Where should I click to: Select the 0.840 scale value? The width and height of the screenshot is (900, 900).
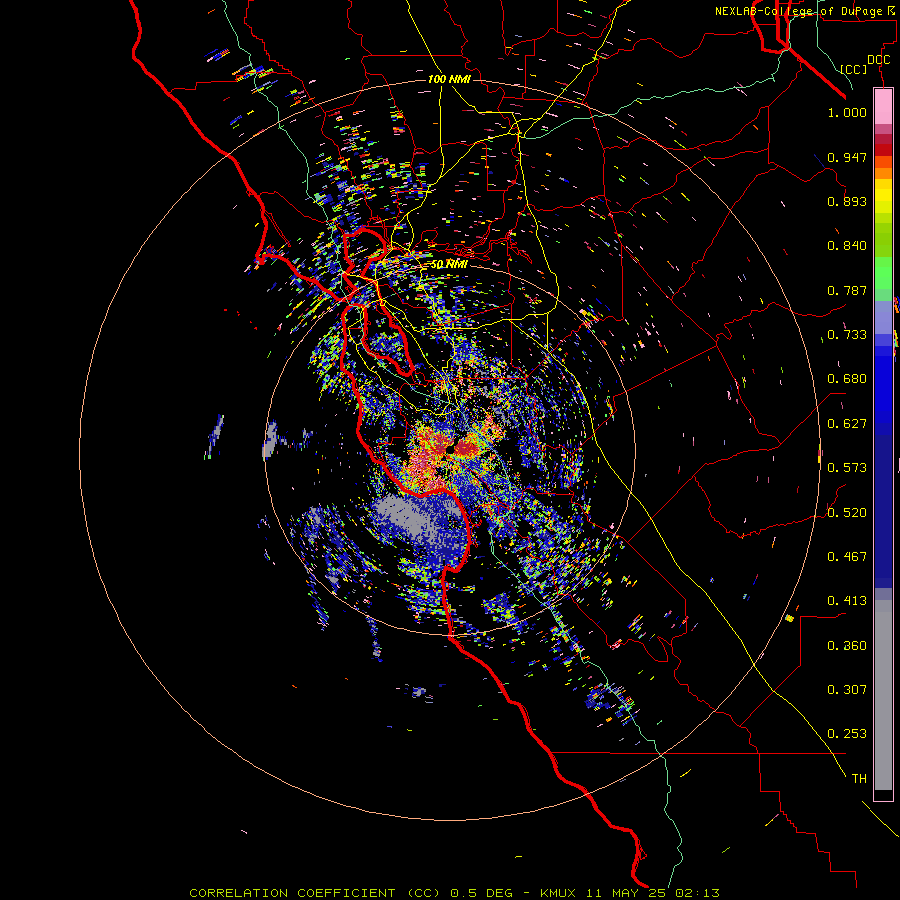tap(847, 246)
